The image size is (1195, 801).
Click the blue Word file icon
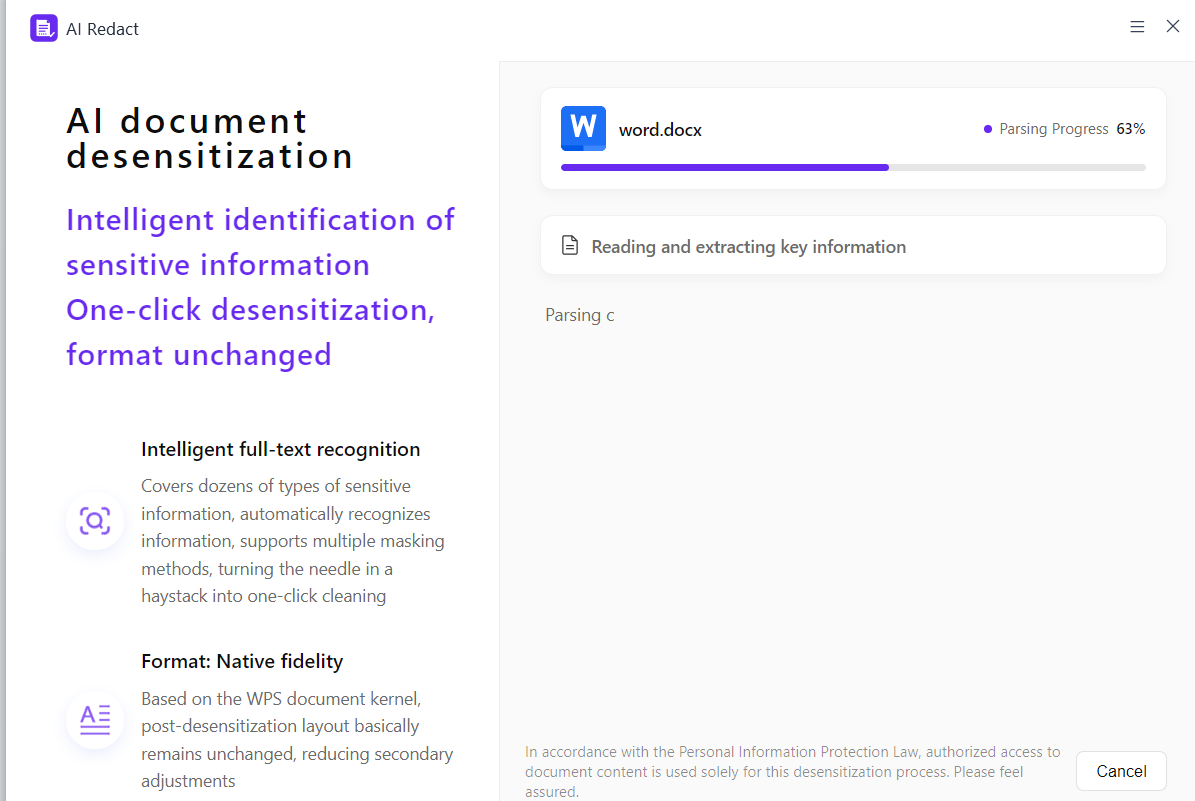[x=583, y=128]
